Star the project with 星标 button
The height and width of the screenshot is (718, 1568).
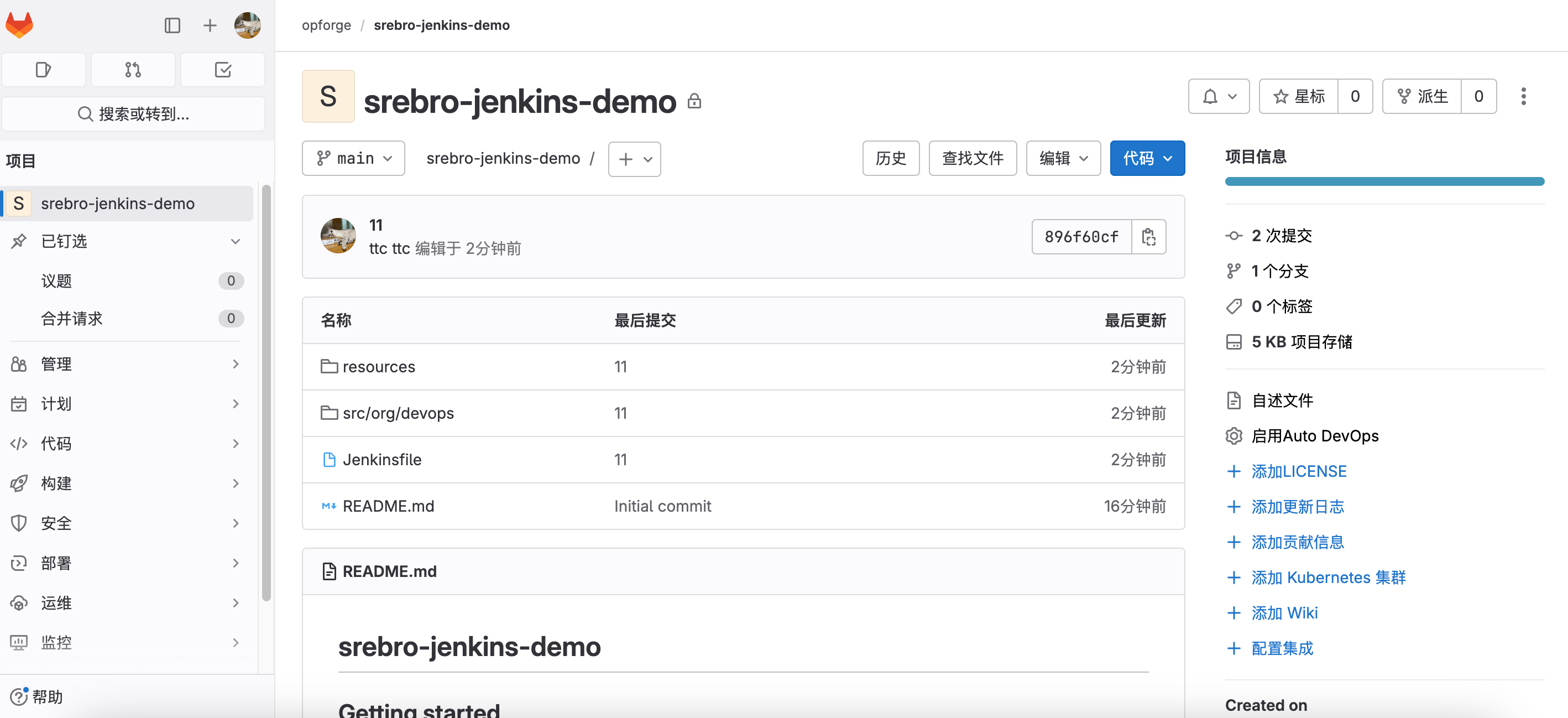coord(1298,96)
